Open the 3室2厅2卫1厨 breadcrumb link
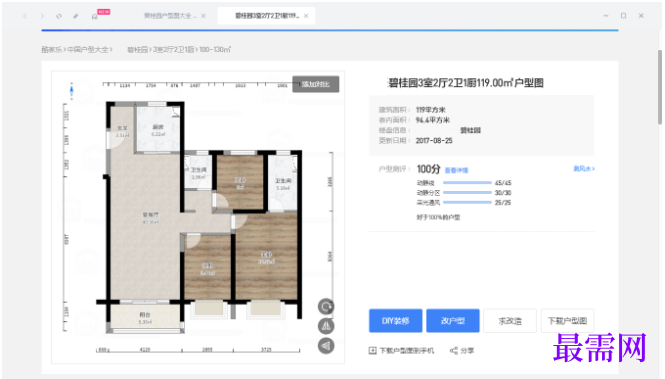 [173, 50]
